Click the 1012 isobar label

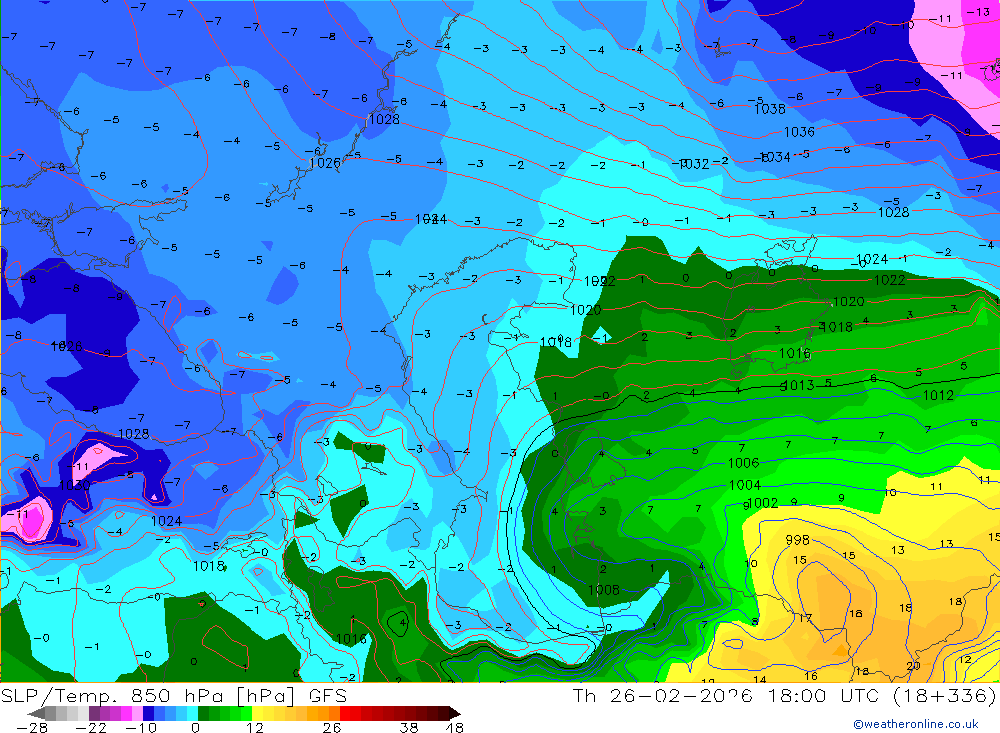click(x=938, y=396)
